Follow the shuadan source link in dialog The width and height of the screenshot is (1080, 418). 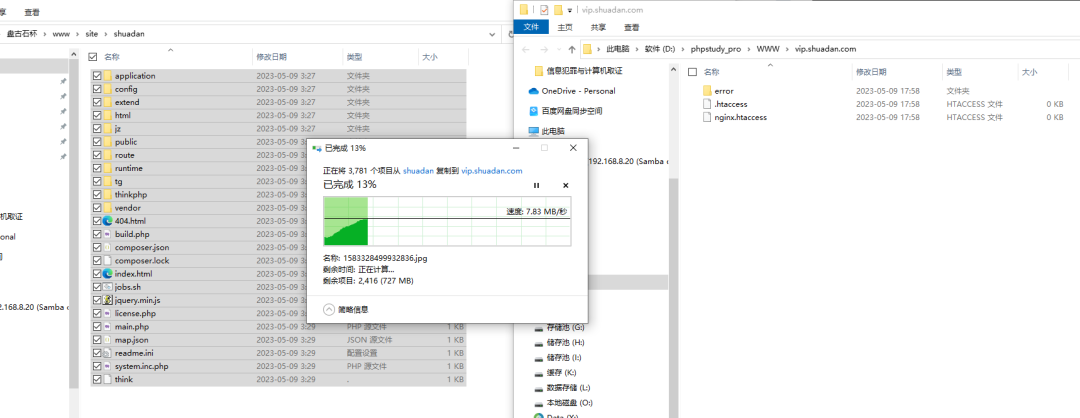pos(418,170)
